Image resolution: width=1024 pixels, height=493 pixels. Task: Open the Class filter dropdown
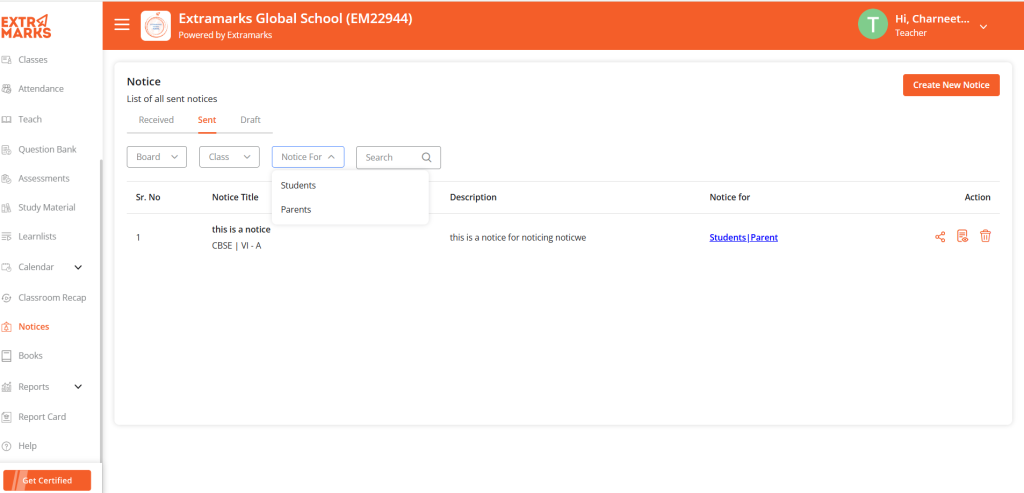[x=229, y=157]
